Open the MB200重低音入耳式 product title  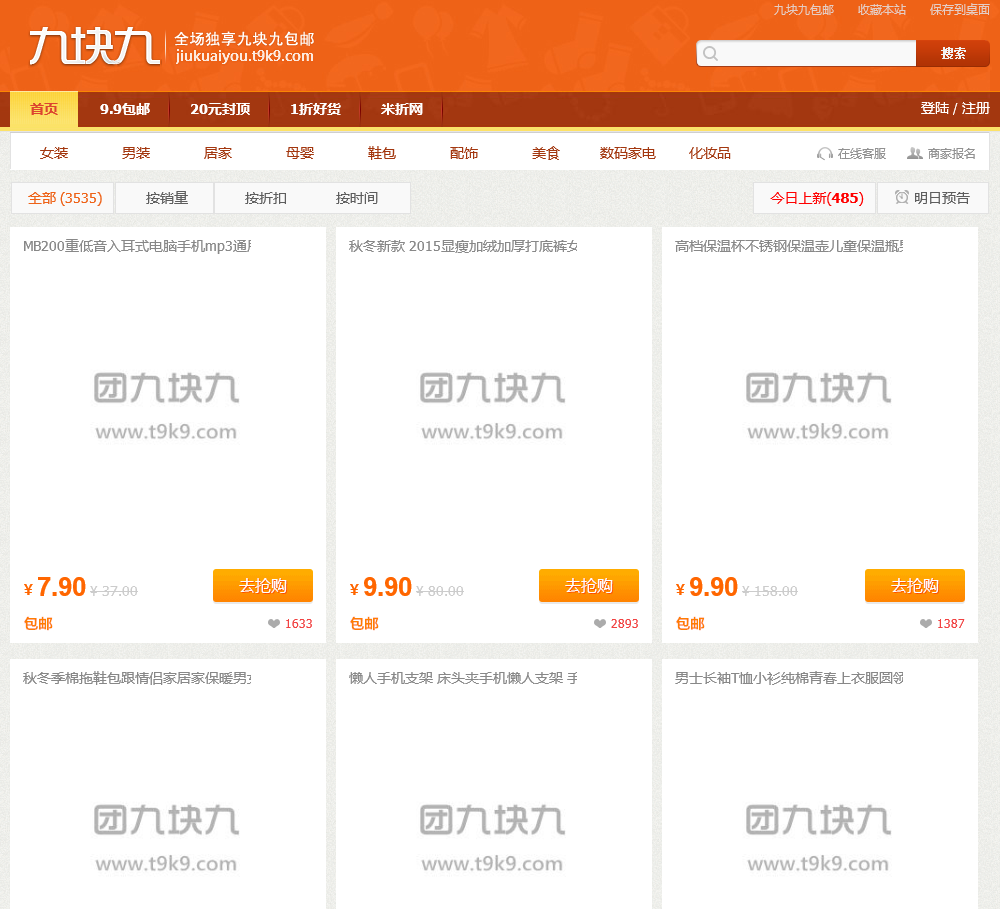pyautogui.click(x=137, y=246)
